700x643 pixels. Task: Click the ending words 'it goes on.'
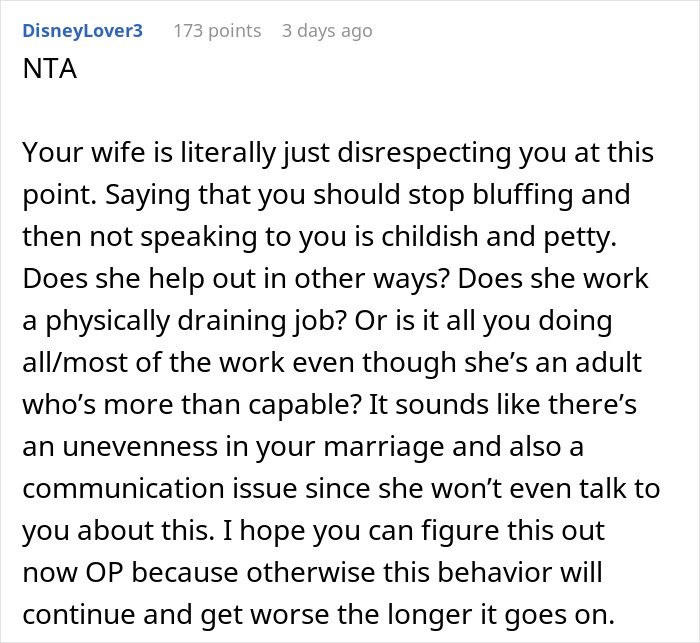click(548, 615)
